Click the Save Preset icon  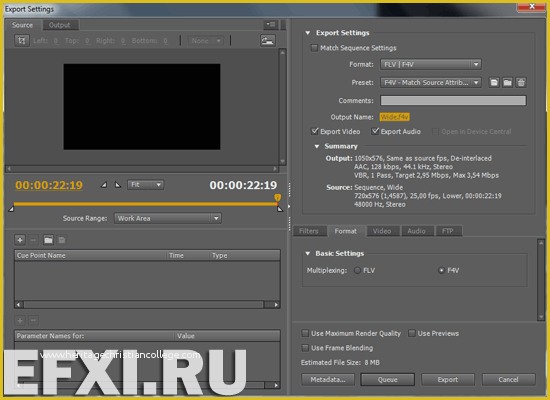494,82
